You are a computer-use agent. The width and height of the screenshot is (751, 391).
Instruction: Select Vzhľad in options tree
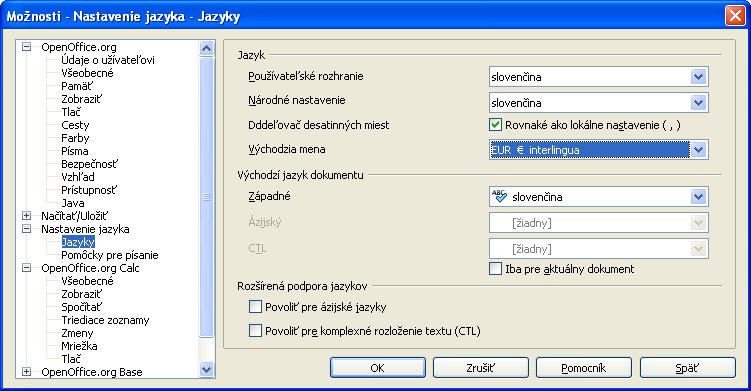78,177
